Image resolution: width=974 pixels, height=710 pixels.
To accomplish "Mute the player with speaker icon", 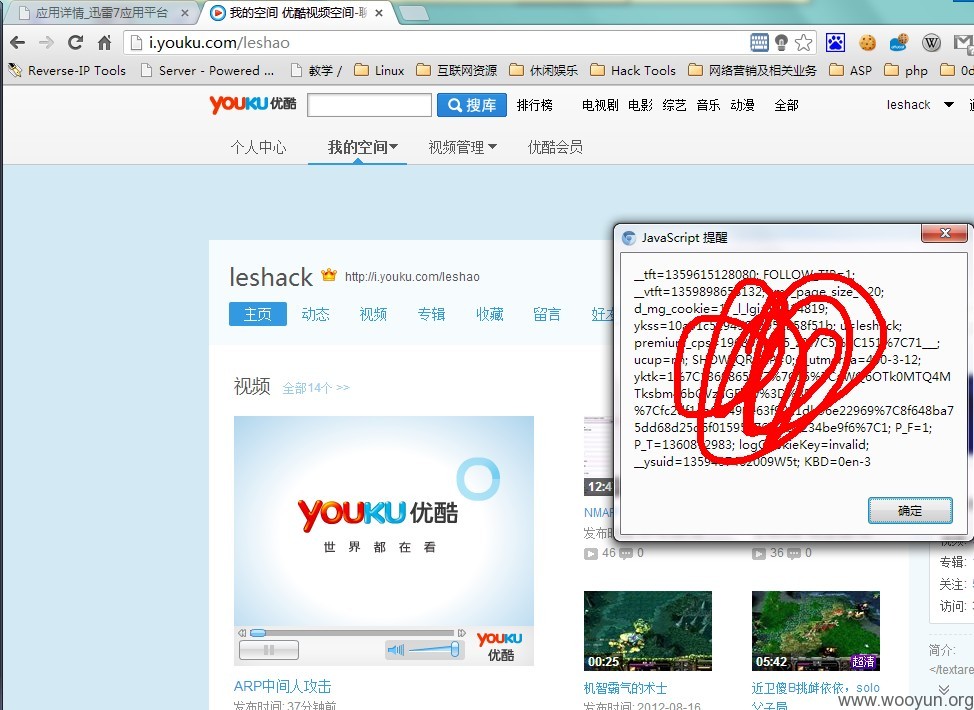I will pos(396,650).
